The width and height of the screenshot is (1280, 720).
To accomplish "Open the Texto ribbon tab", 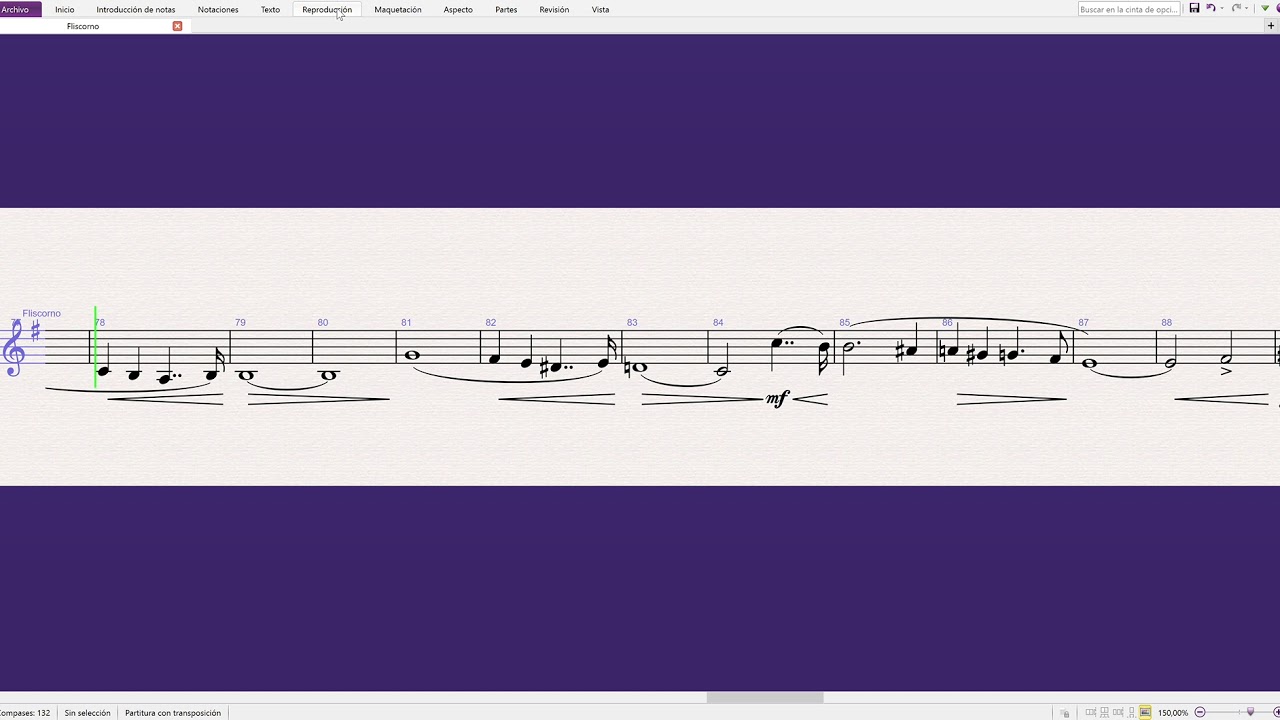I will pos(270,9).
